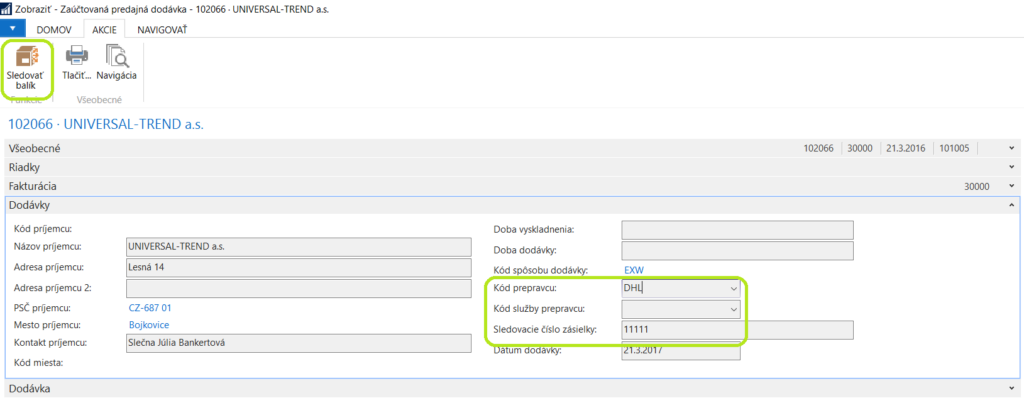Click the Kód miesta label
1024x403 pixels.
38,362
